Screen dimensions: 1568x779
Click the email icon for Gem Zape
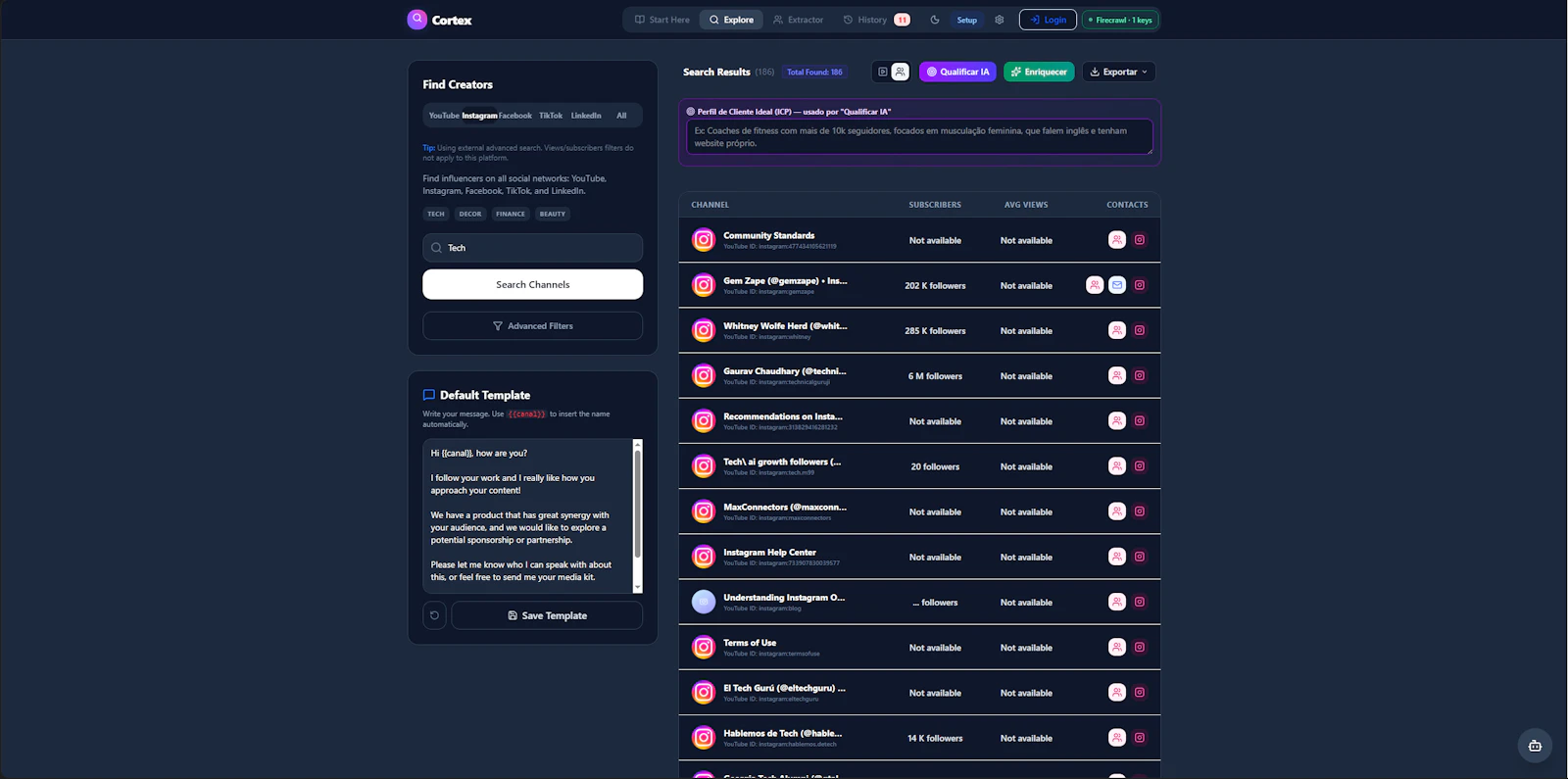[1117, 285]
